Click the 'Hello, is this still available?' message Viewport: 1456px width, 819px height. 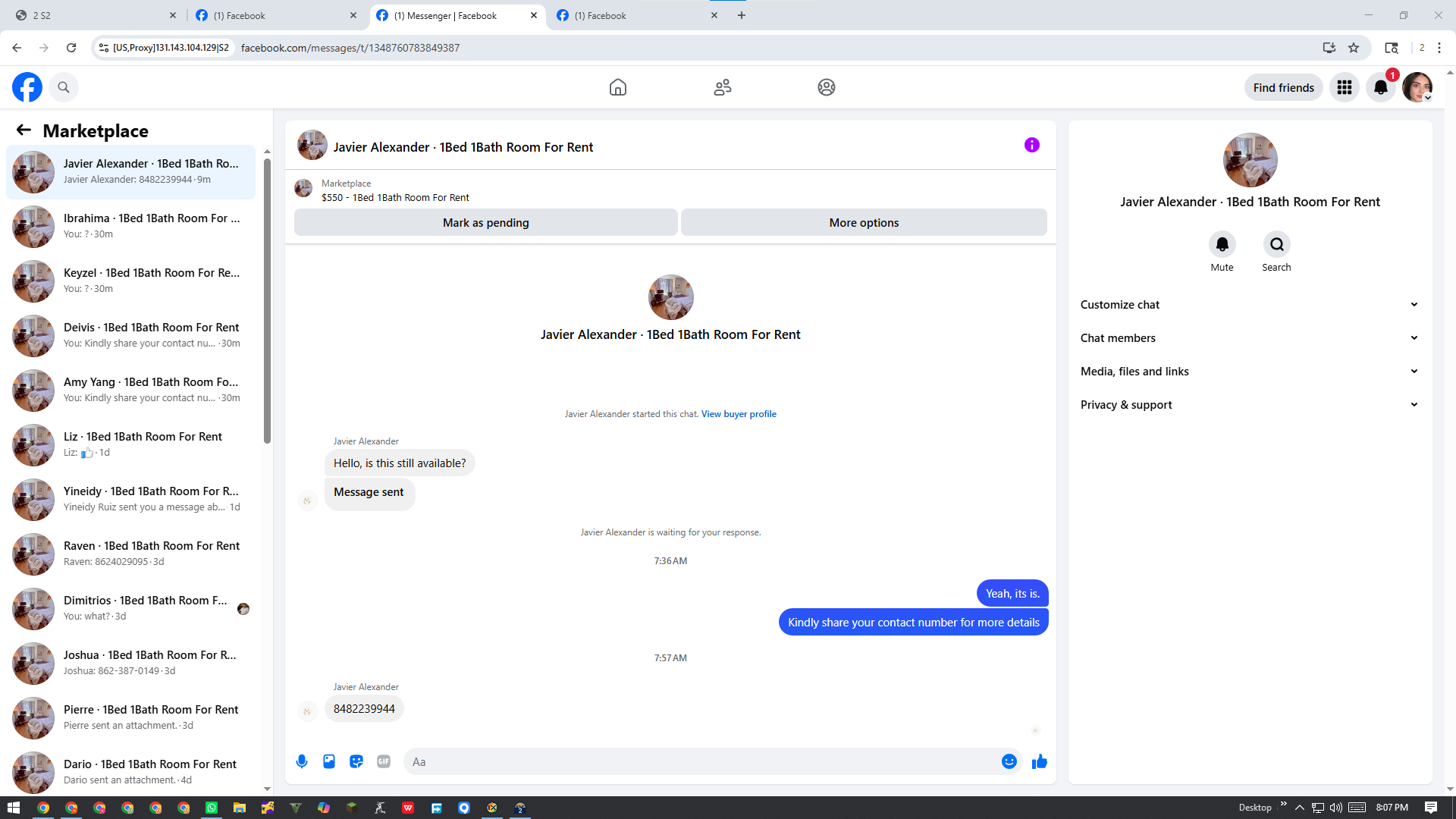coord(400,463)
